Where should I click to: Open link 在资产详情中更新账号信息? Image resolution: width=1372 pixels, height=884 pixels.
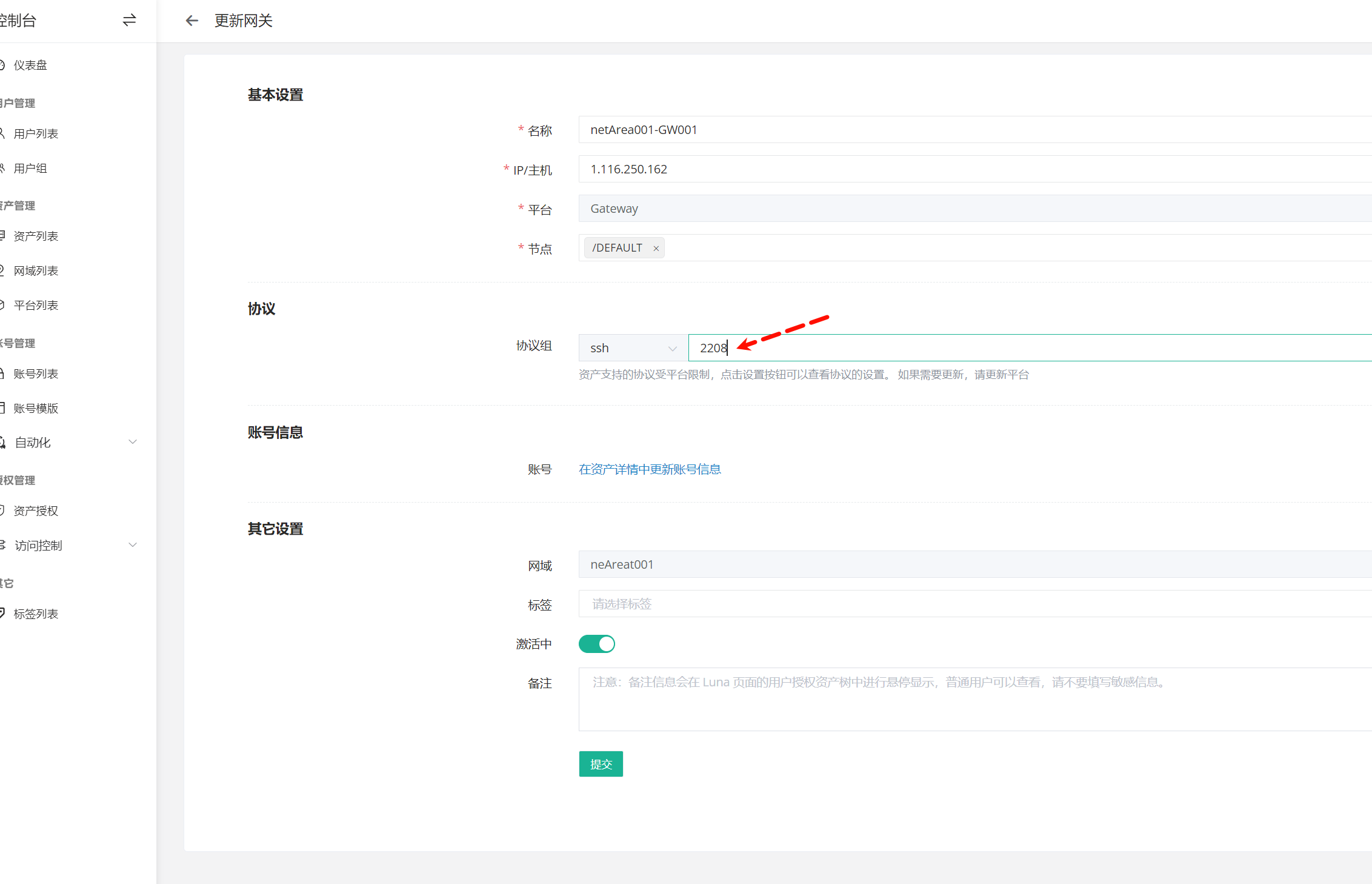pos(649,469)
